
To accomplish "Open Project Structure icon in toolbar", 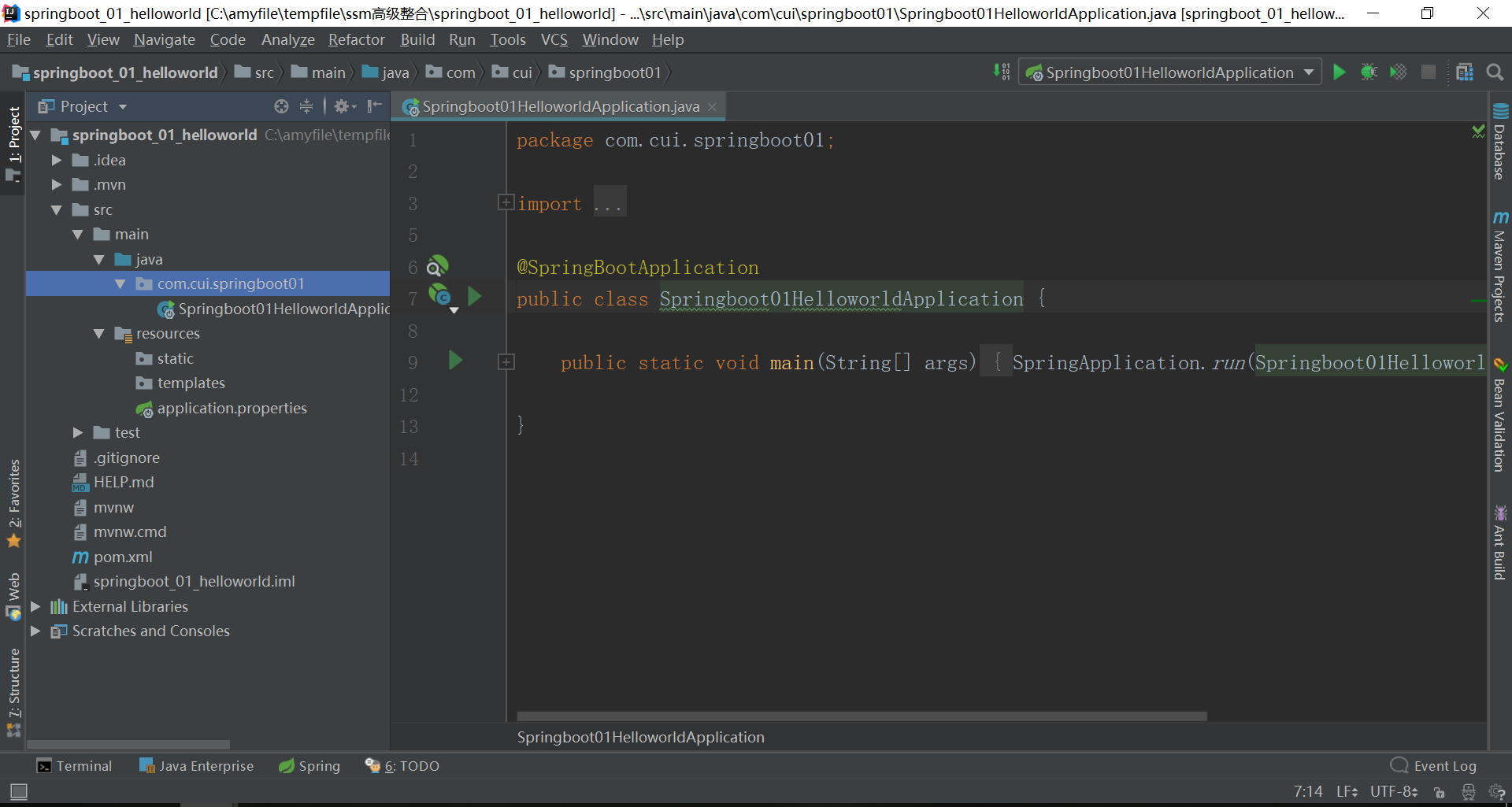I will click(1465, 72).
